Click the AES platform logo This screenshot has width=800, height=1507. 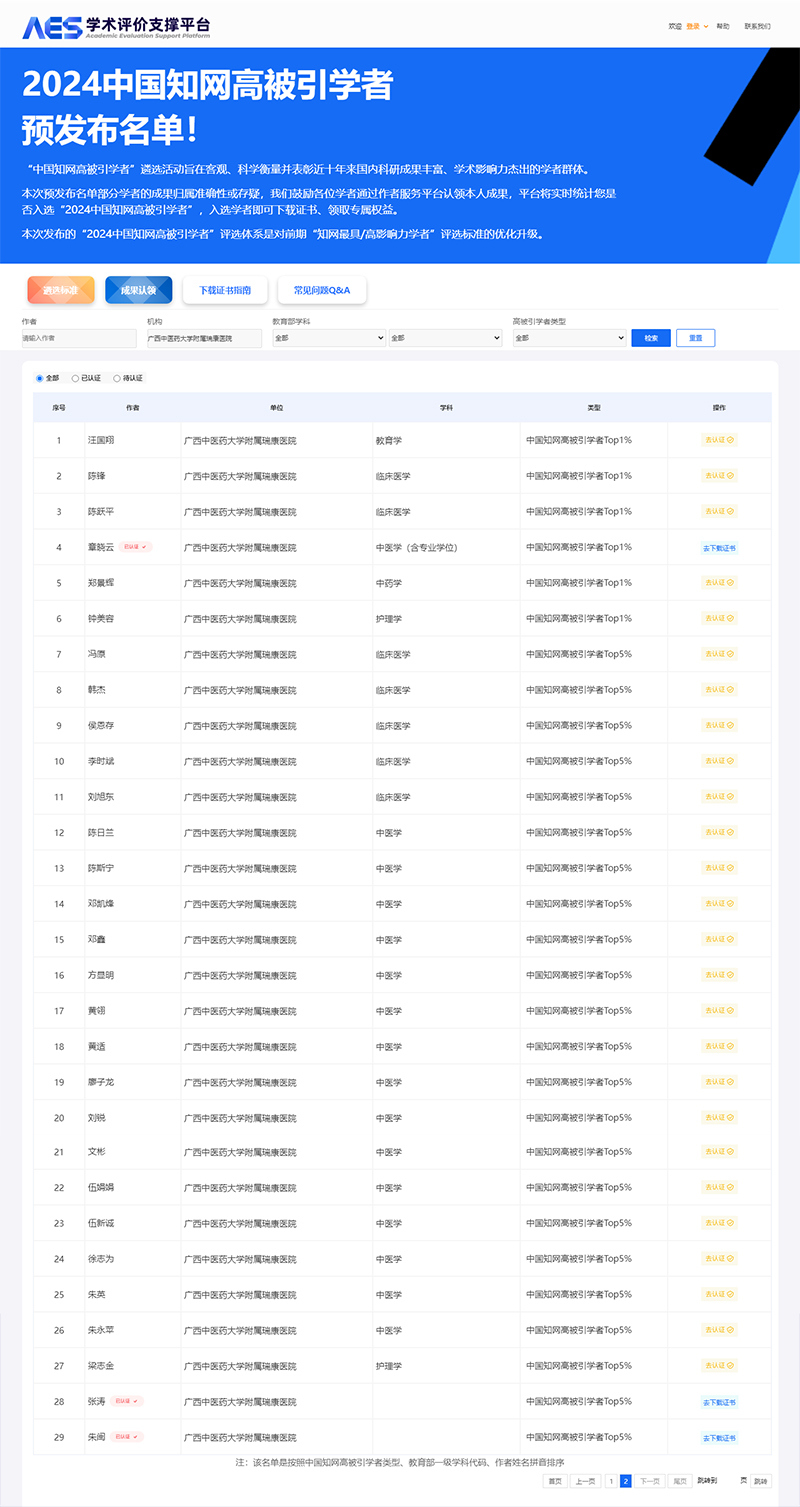55,25
